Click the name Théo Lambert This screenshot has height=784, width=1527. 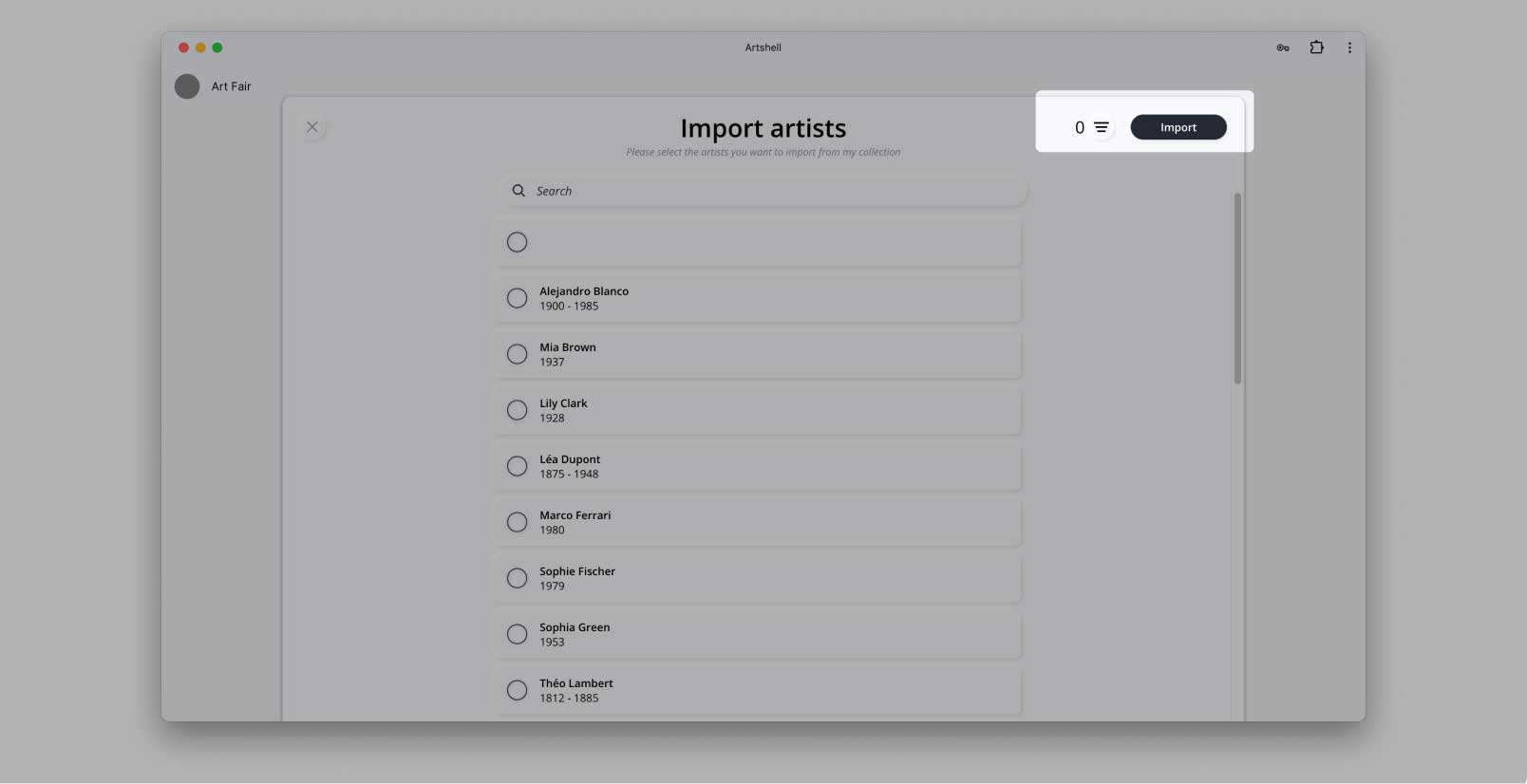[576, 683]
